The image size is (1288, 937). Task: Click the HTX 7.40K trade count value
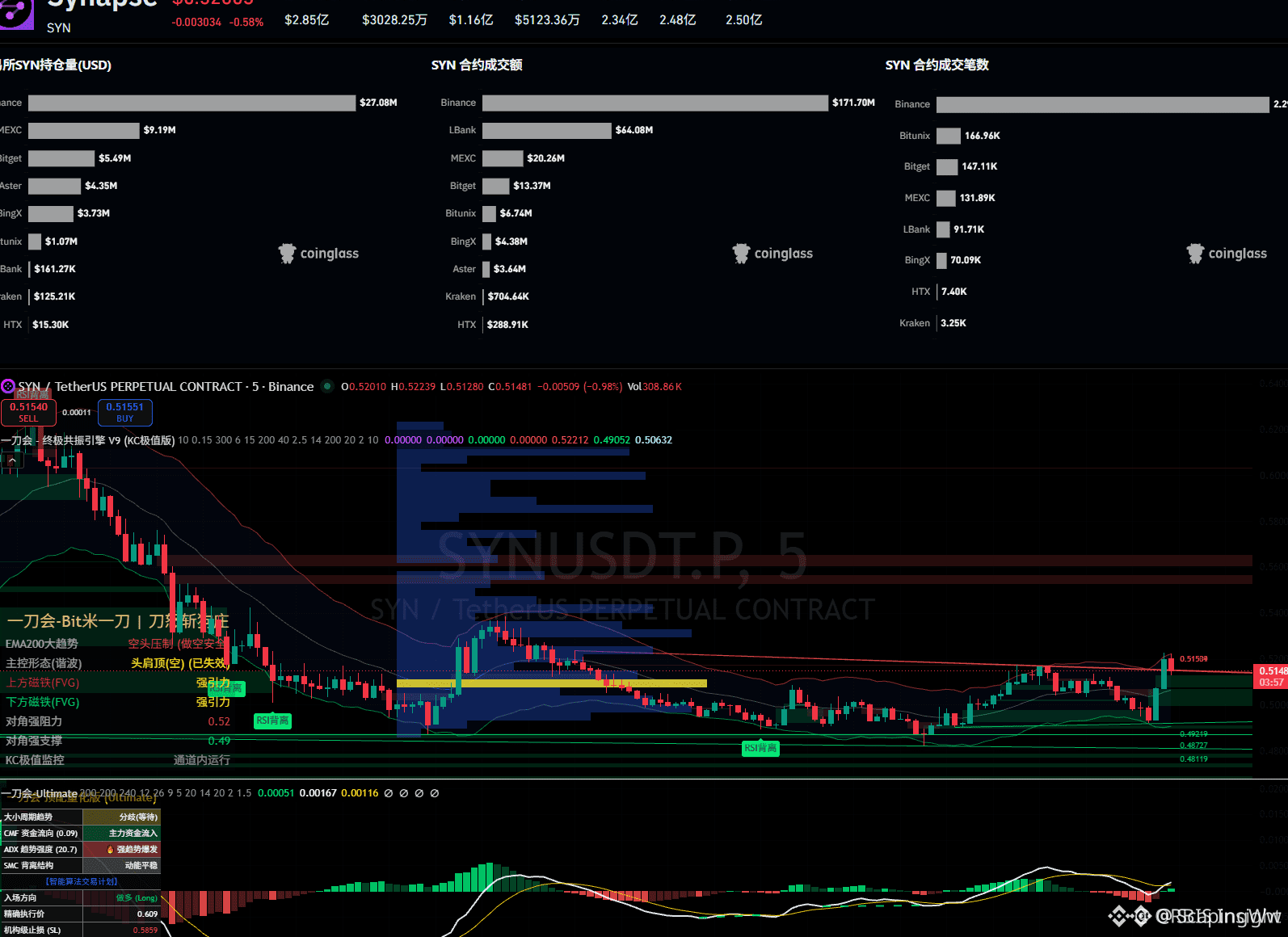coord(954,292)
